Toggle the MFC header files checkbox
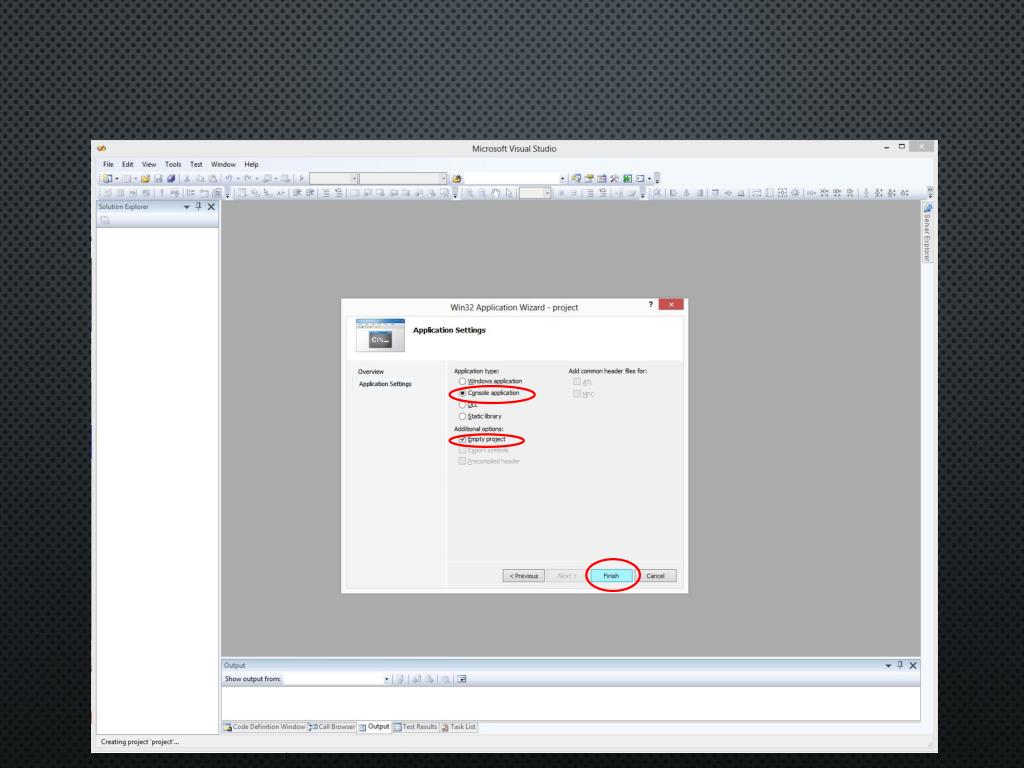This screenshot has width=1024, height=768. pos(577,394)
